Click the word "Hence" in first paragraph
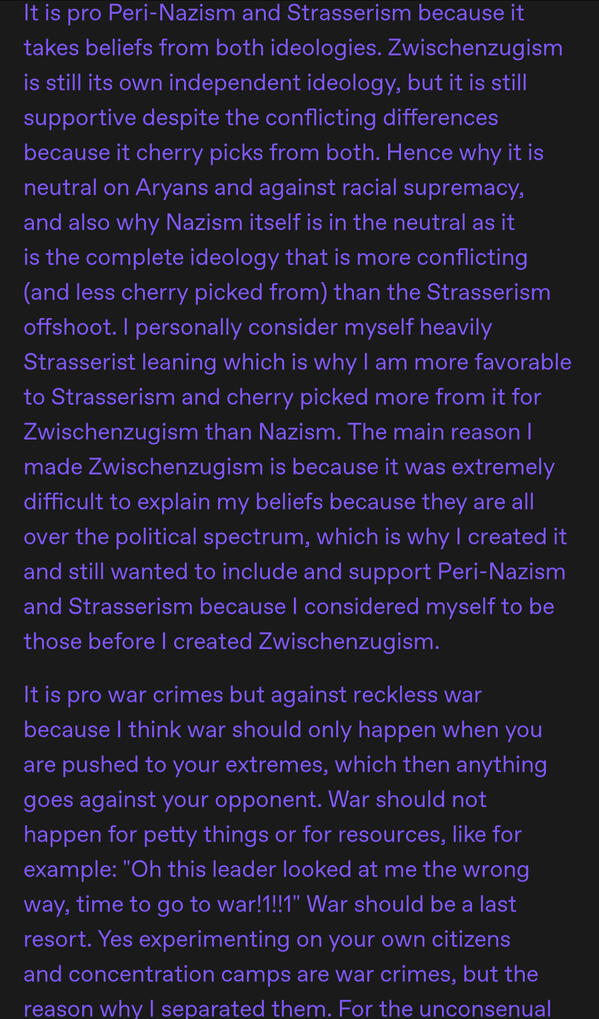The height and width of the screenshot is (1019, 599). click(422, 153)
